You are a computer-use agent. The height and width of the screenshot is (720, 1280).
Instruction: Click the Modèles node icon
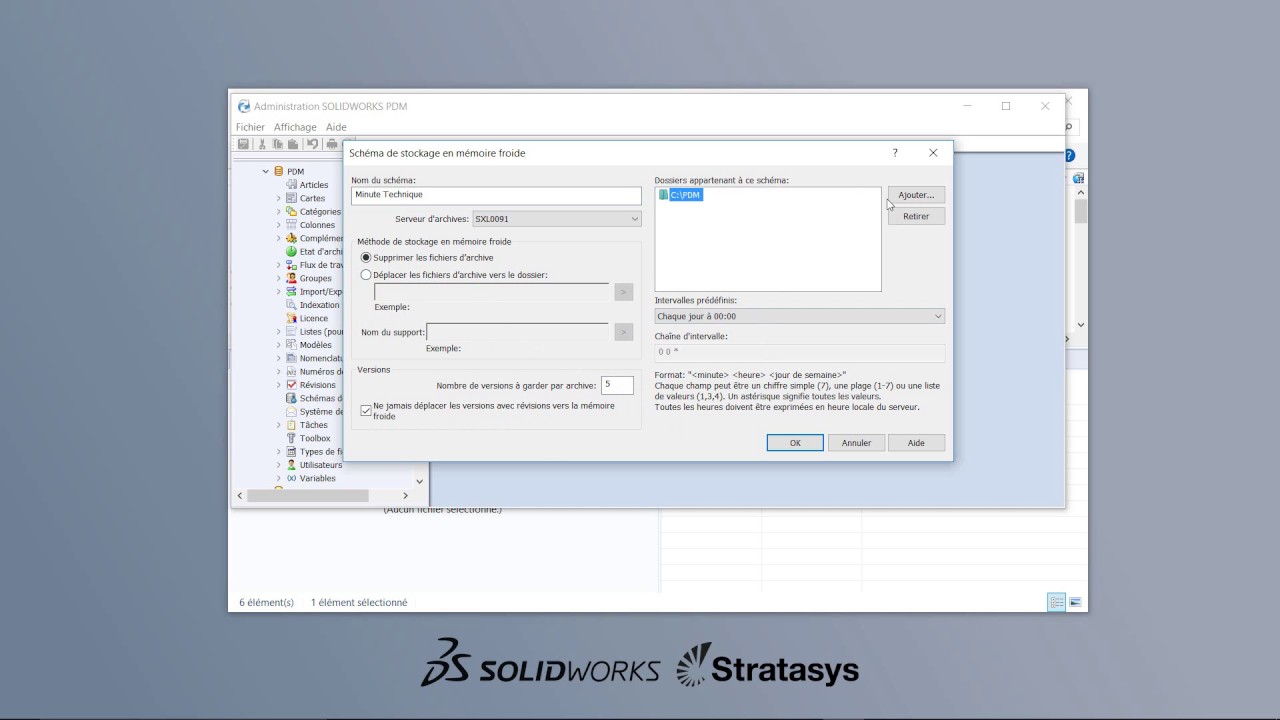coord(292,345)
